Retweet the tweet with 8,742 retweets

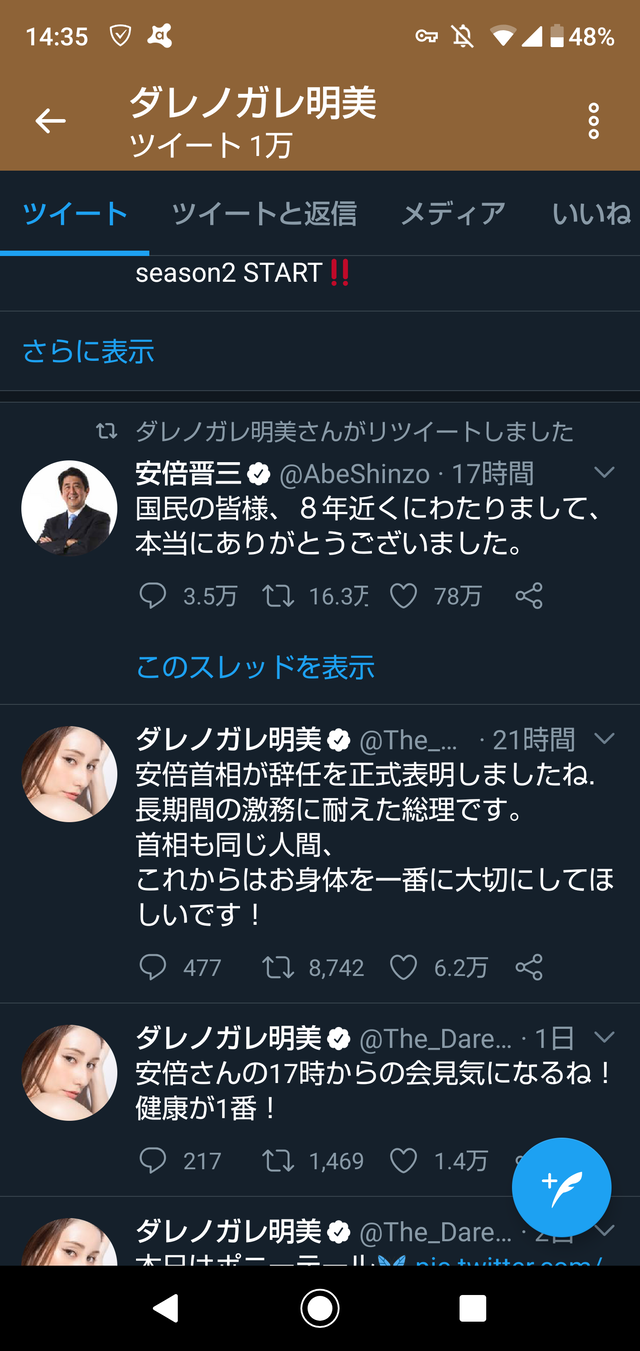coord(277,967)
